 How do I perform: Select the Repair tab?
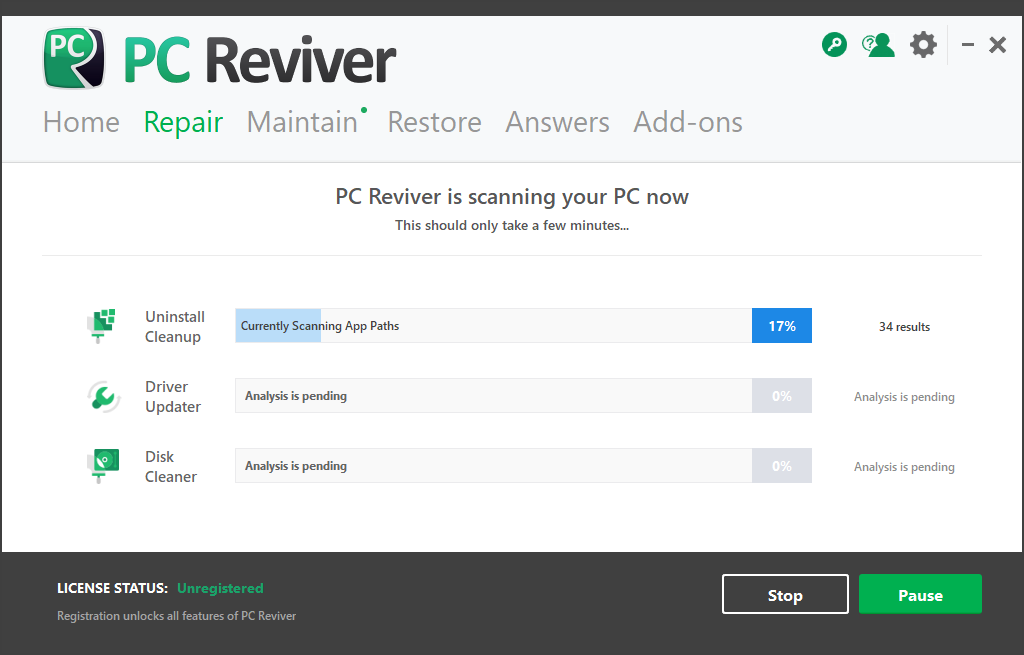[x=184, y=122]
